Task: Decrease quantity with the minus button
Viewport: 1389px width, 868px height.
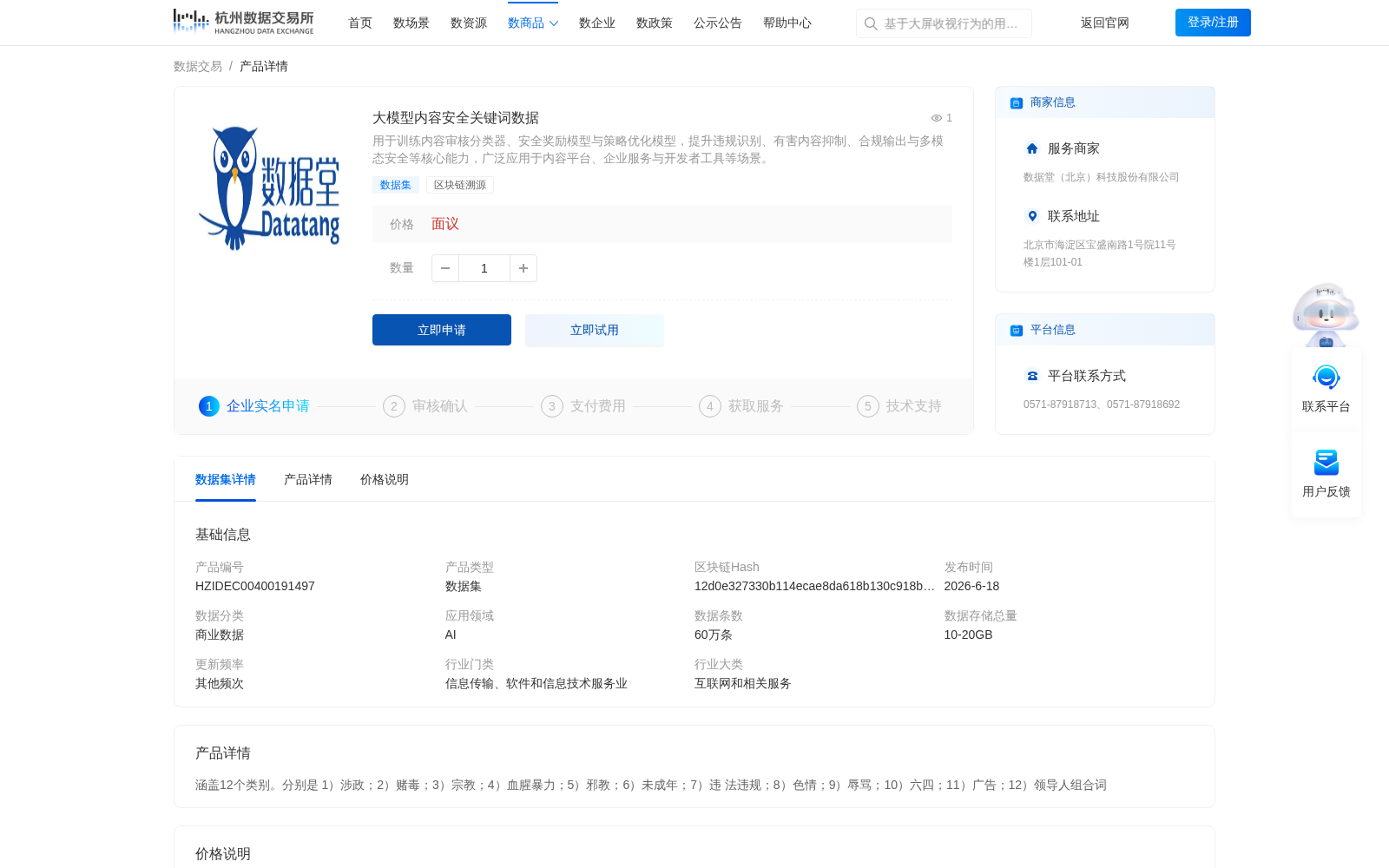Action: (445, 268)
